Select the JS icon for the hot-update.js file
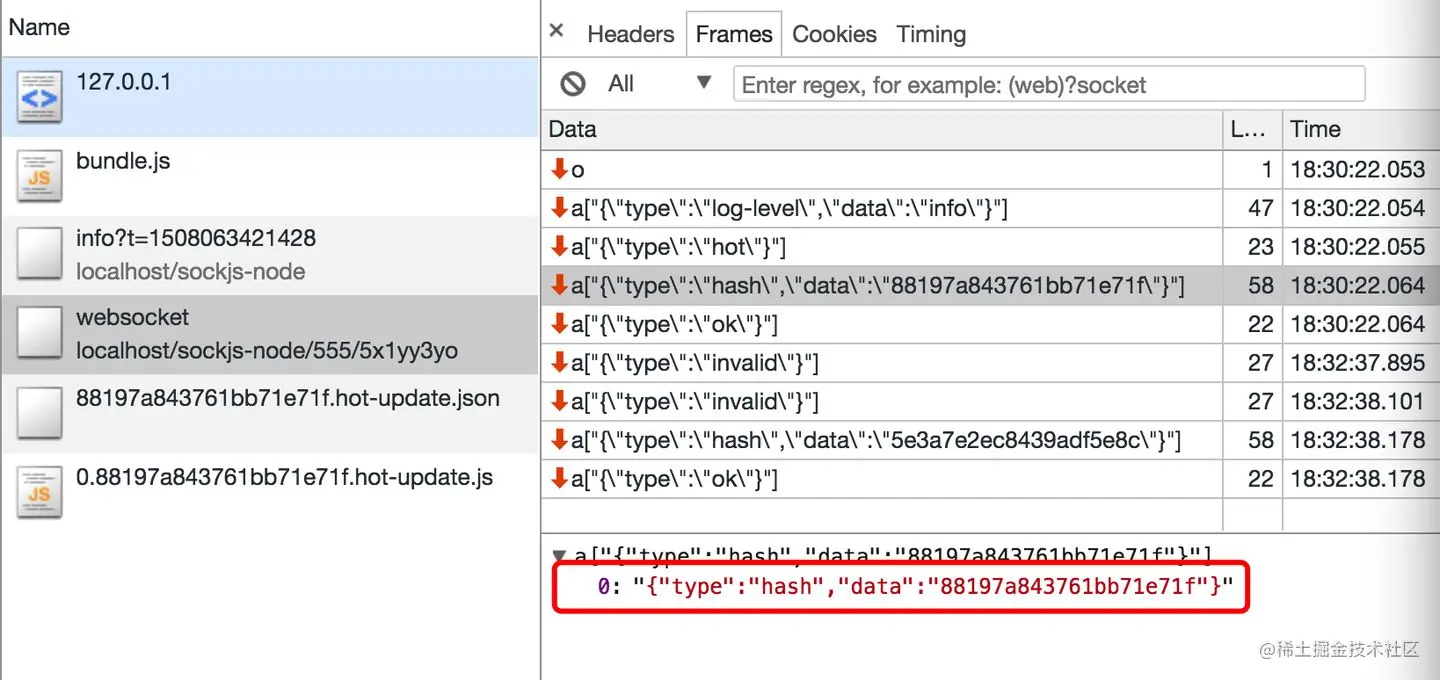Viewport: 1440px width, 680px height. [x=39, y=490]
